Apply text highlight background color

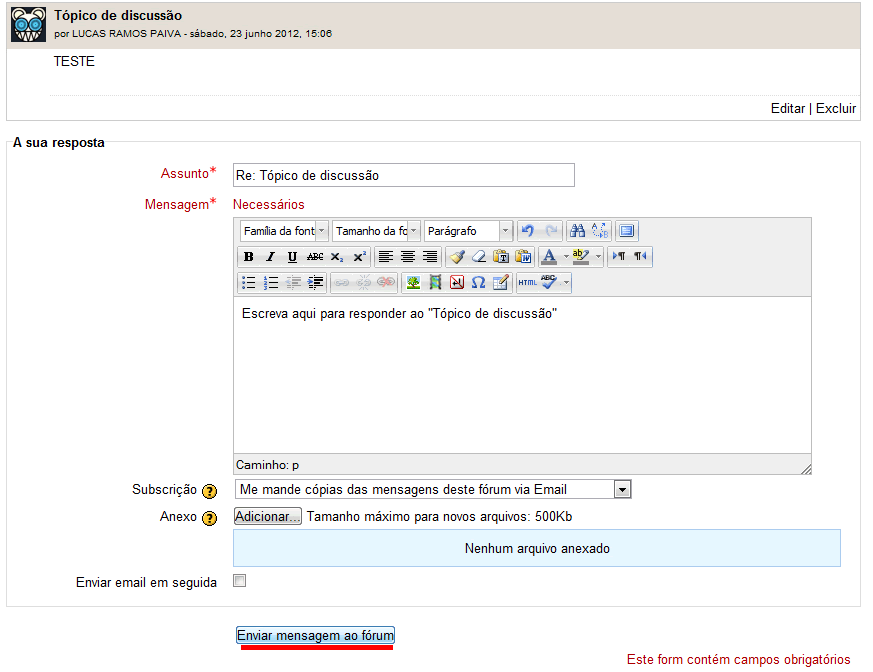tap(580, 257)
